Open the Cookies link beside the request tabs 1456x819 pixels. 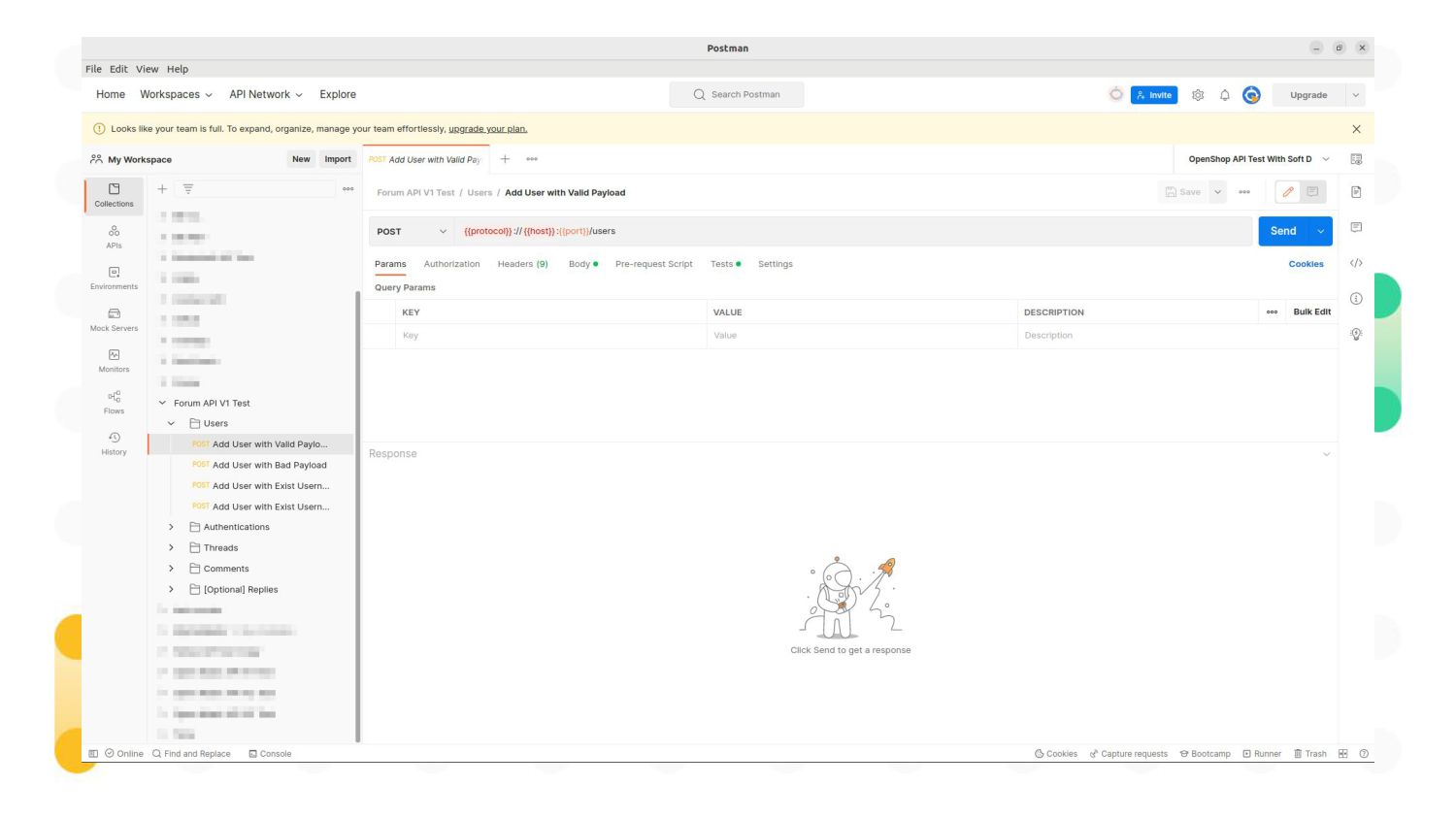tap(1306, 264)
